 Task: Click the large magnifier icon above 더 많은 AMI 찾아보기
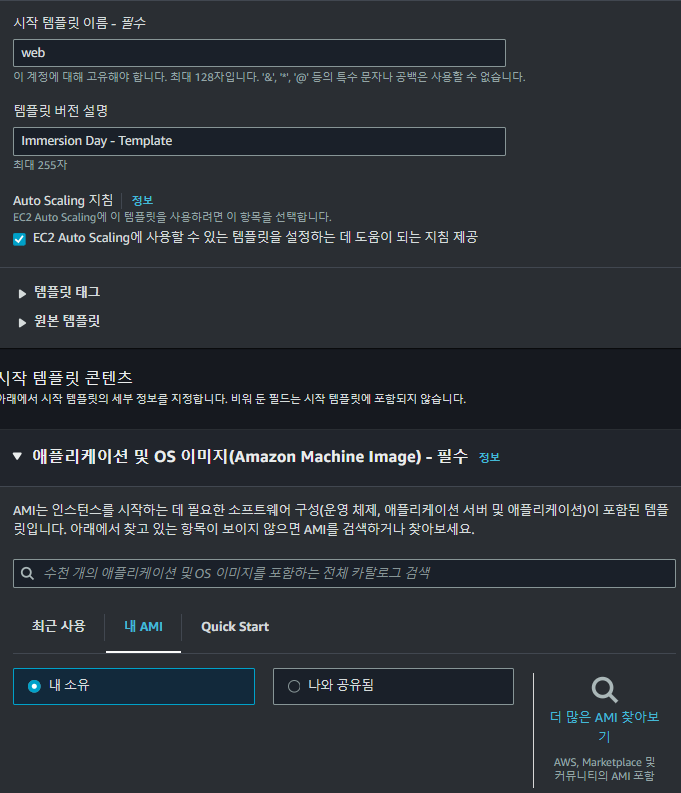tap(604, 690)
